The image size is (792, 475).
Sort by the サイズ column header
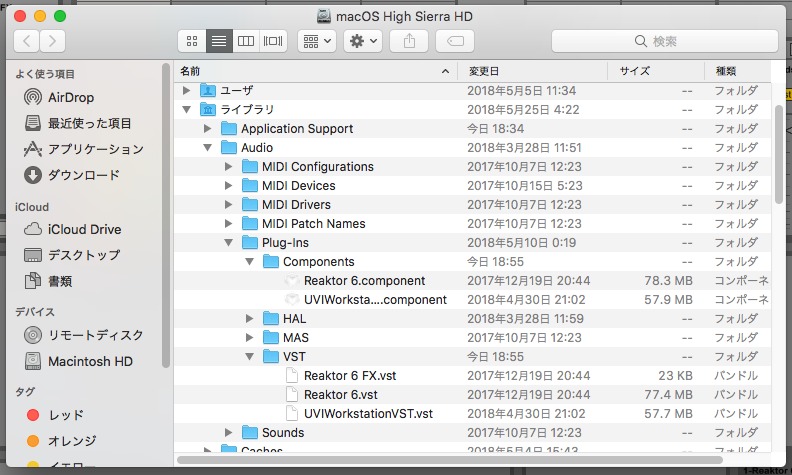[x=656, y=71]
